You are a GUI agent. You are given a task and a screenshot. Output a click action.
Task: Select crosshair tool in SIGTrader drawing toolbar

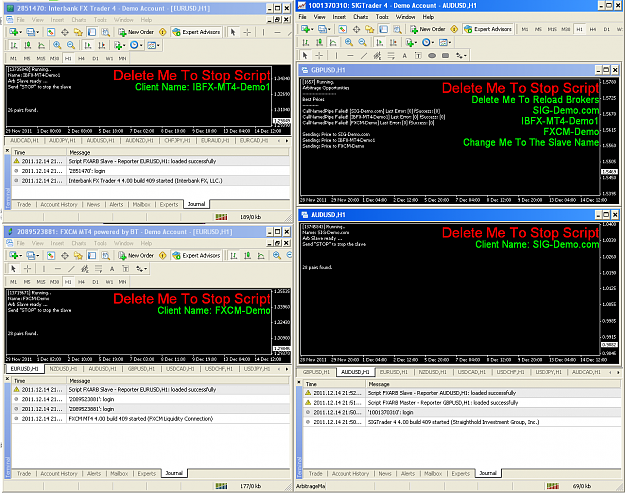(319, 55)
